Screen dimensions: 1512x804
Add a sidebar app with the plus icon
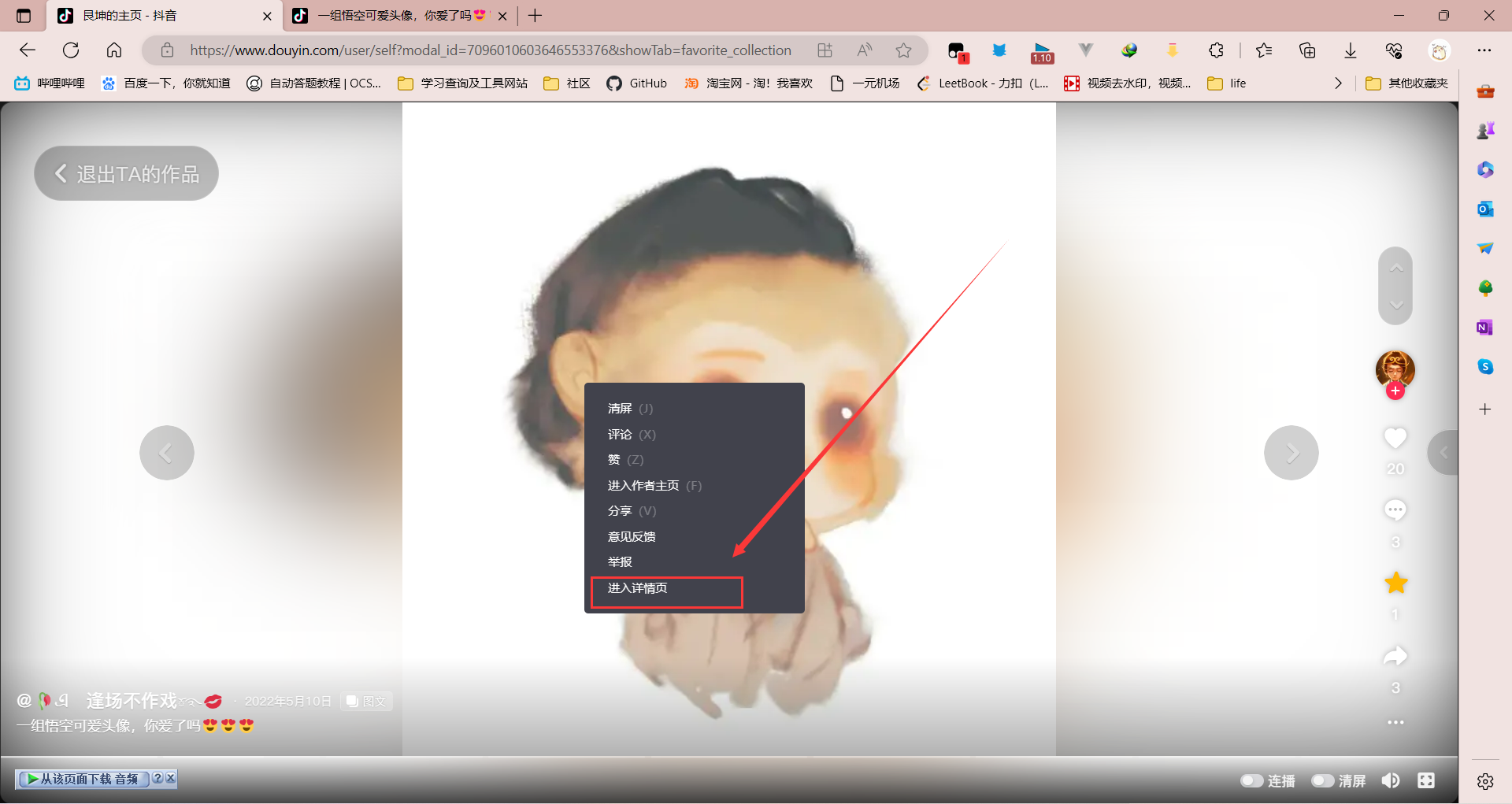[1485, 409]
